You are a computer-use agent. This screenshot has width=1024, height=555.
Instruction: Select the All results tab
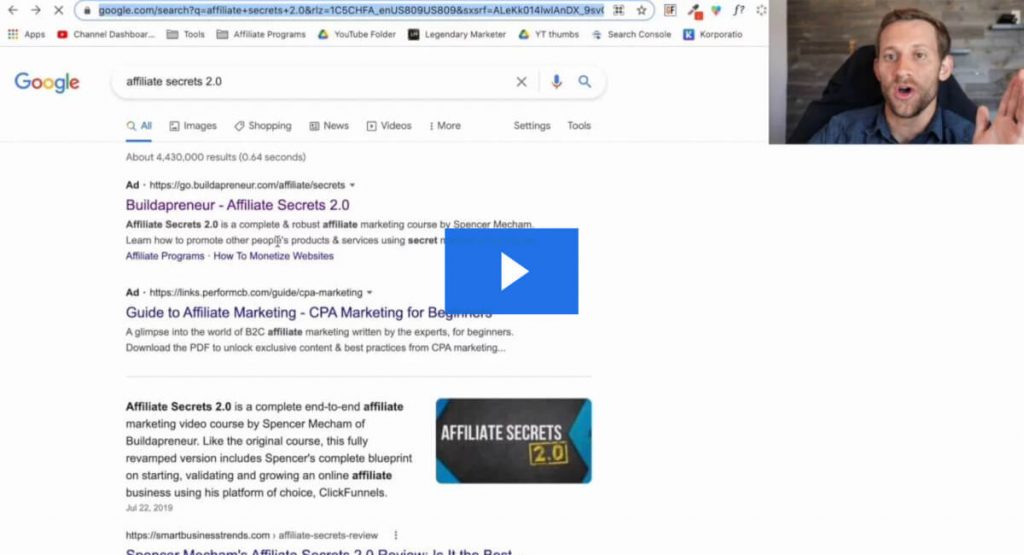click(x=139, y=126)
